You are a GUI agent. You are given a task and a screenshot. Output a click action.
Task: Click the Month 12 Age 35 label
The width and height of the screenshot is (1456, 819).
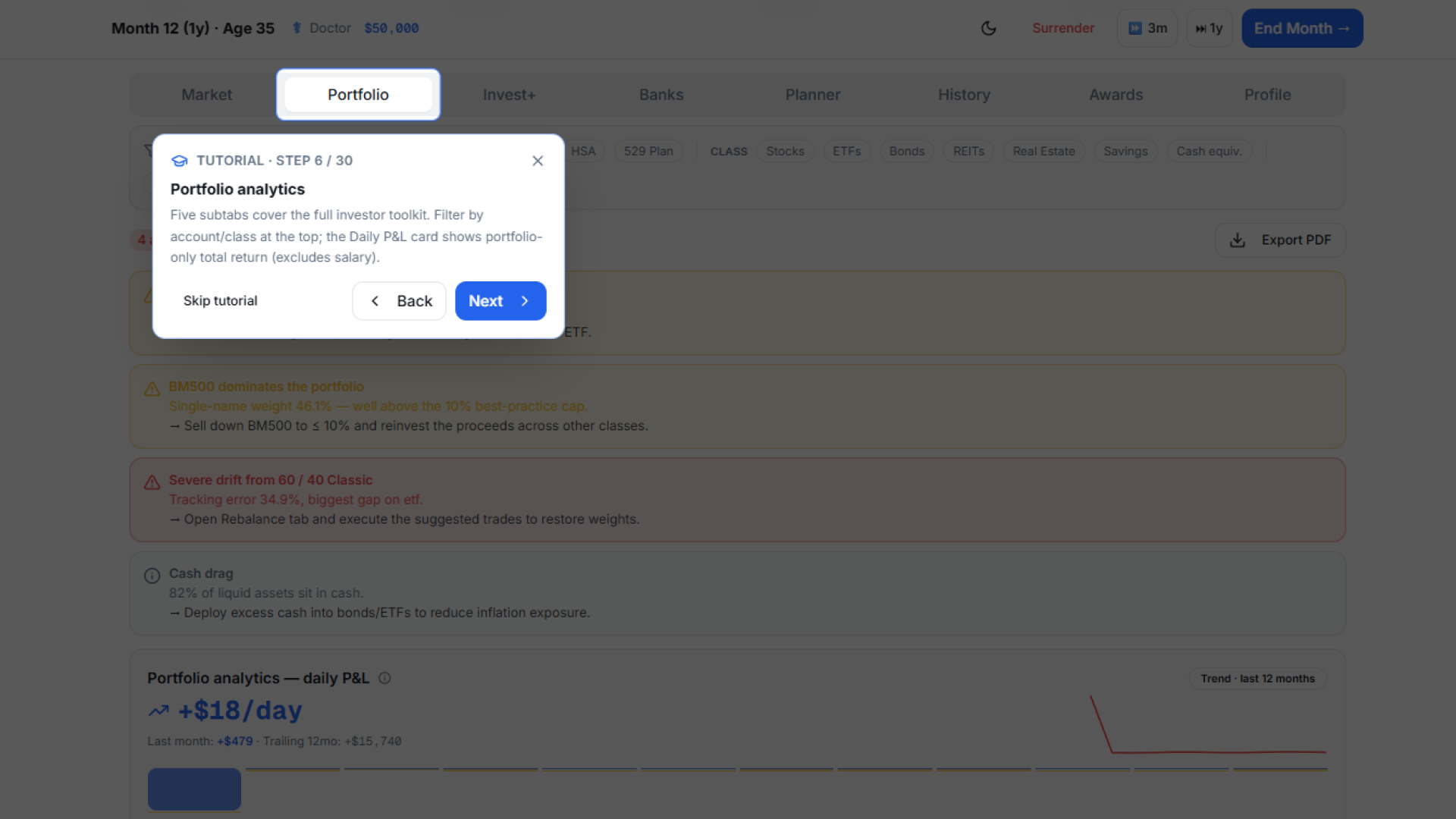click(x=193, y=28)
